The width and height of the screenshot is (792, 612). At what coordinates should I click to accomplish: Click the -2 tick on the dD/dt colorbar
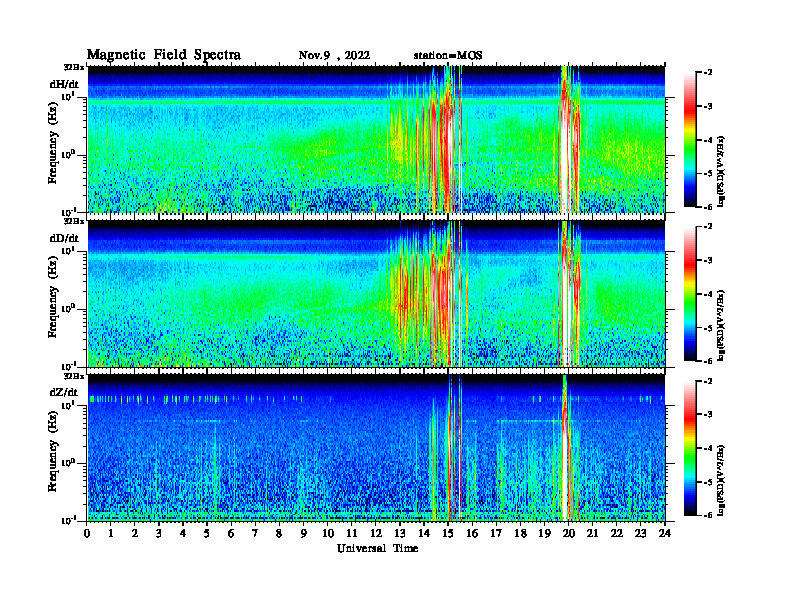708,227
